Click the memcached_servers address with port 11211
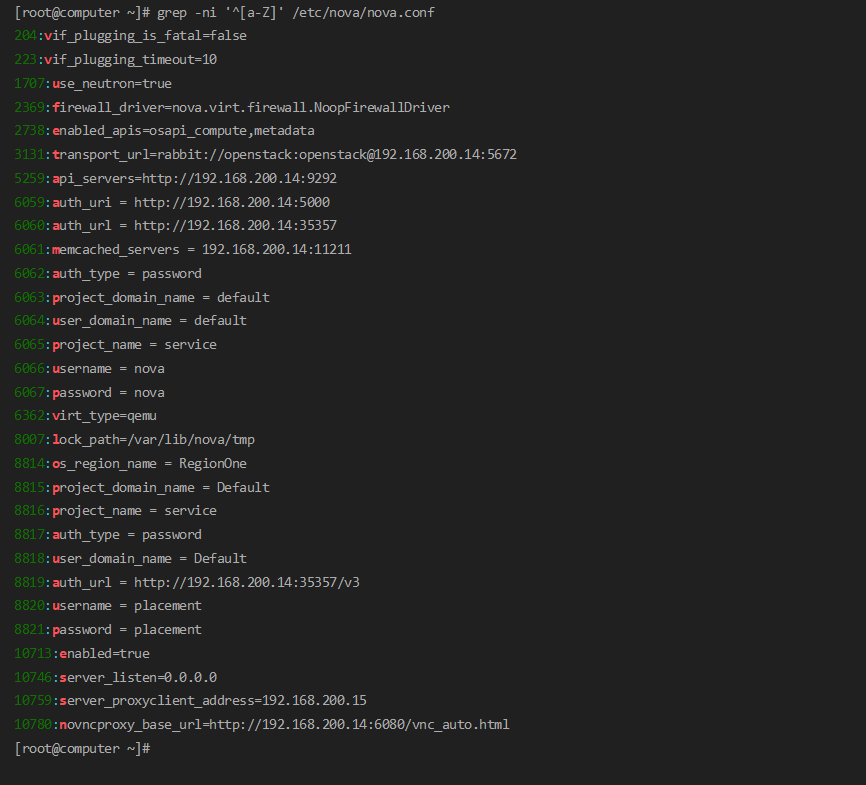This screenshot has width=866, height=785. [x=276, y=249]
